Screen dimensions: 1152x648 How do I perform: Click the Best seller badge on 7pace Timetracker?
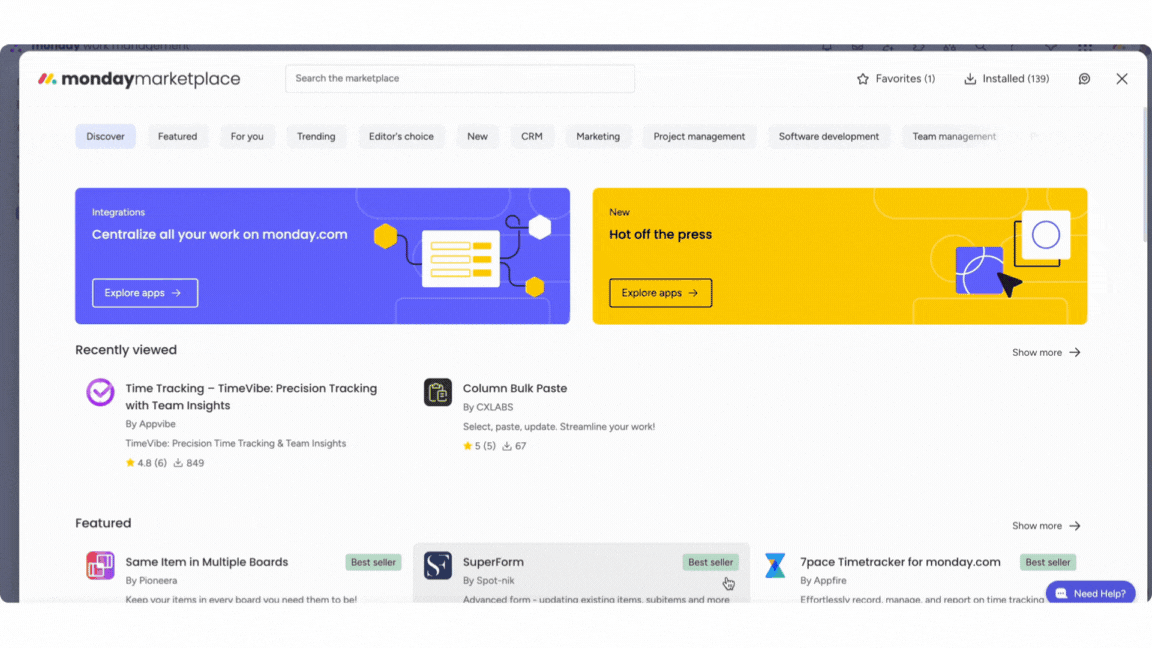point(1048,562)
